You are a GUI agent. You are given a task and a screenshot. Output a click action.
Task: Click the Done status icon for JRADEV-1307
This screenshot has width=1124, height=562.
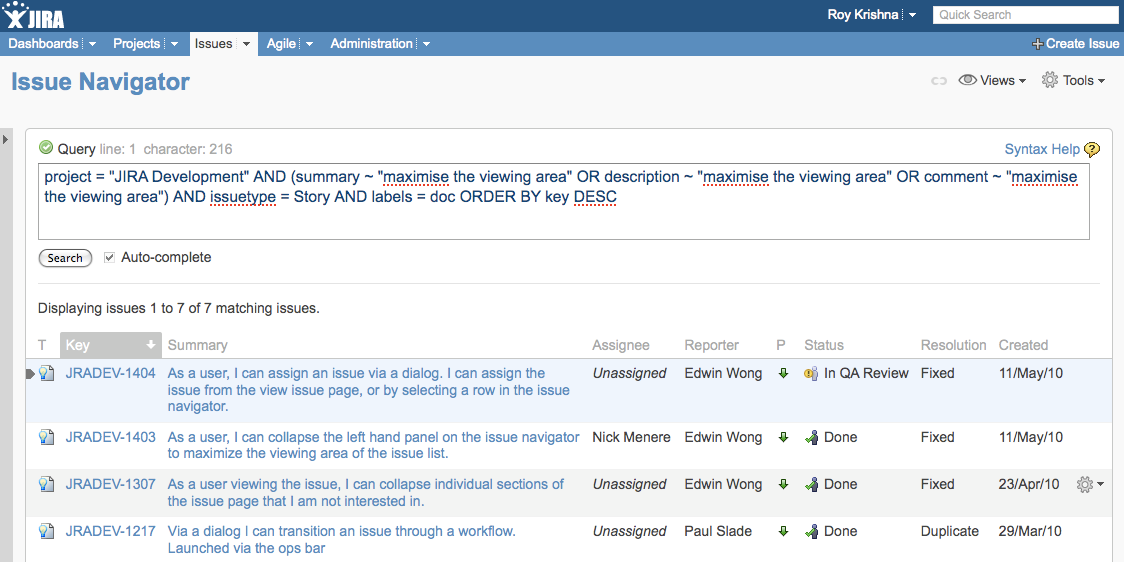811,485
